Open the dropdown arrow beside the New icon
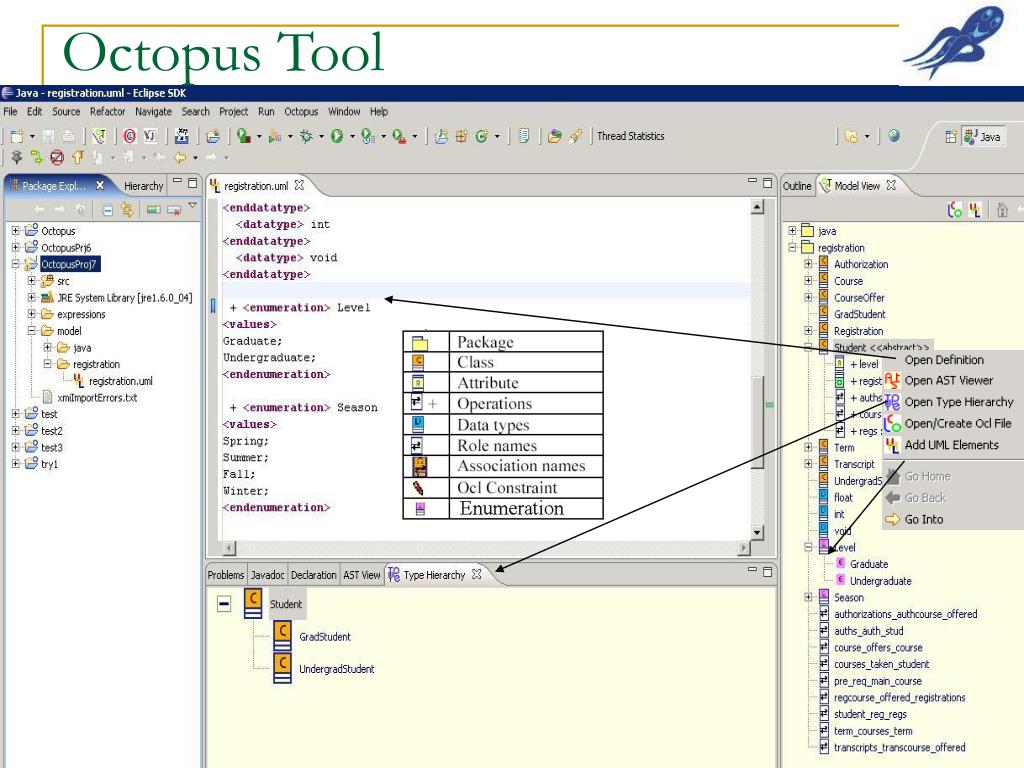 (x=32, y=136)
